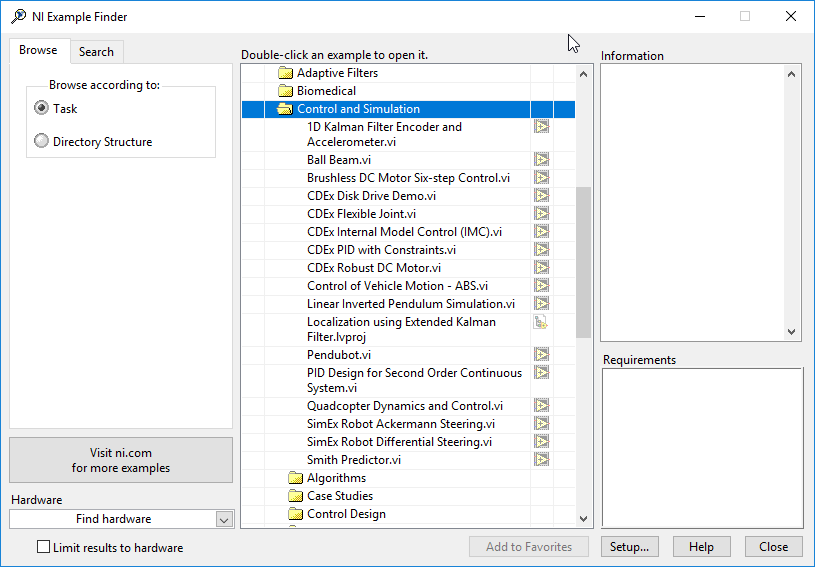The height and width of the screenshot is (567, 815).
Task: Click the Help button
Action: coord(701,547)
